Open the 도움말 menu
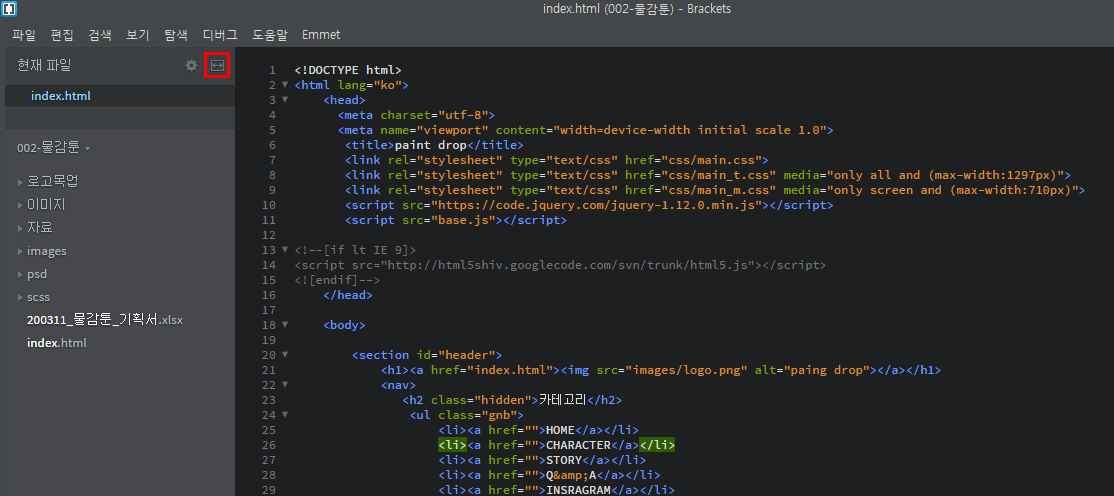 pos(269,34)
